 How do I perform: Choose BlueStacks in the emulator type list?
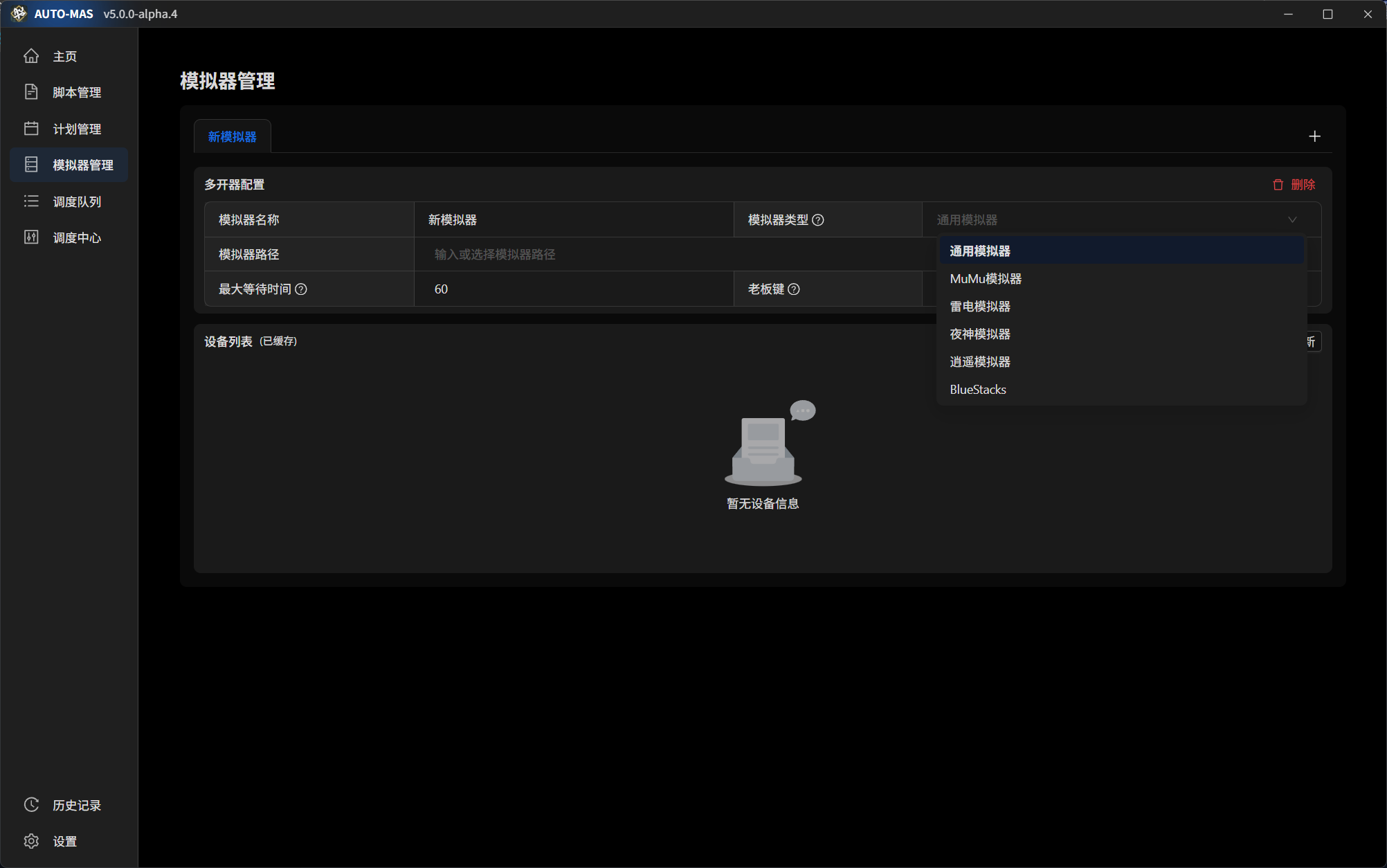(x=977, y=389)
